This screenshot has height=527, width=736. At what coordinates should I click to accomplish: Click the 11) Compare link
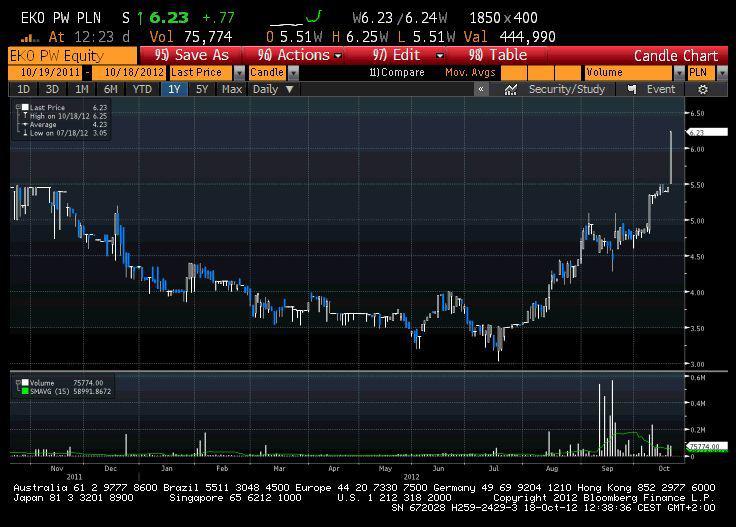pos(397,73)
